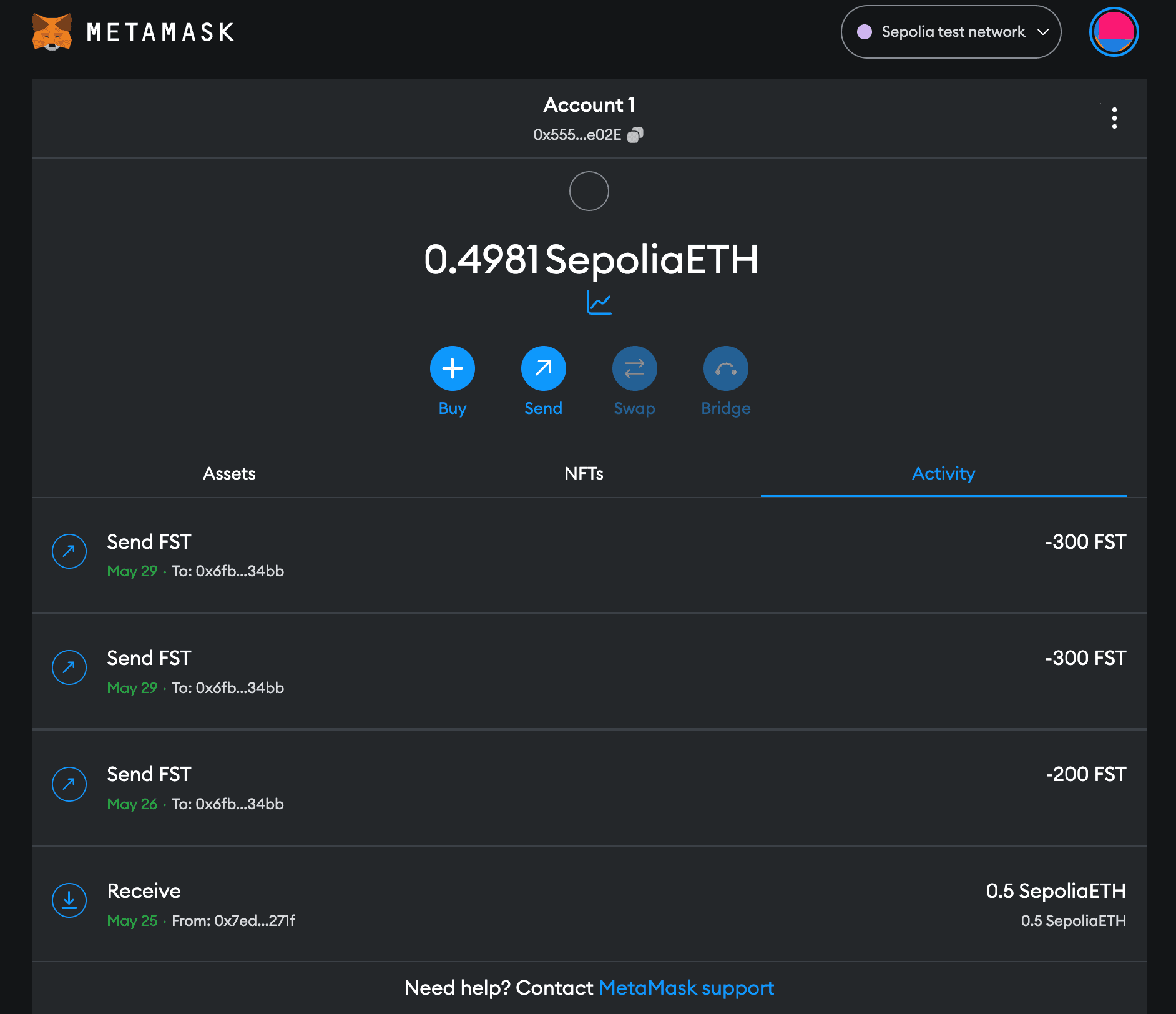Viewport: 1176px width, 1014px height.
Task: Open the Sepolia test network dropdown
Action: coord(951,32)
